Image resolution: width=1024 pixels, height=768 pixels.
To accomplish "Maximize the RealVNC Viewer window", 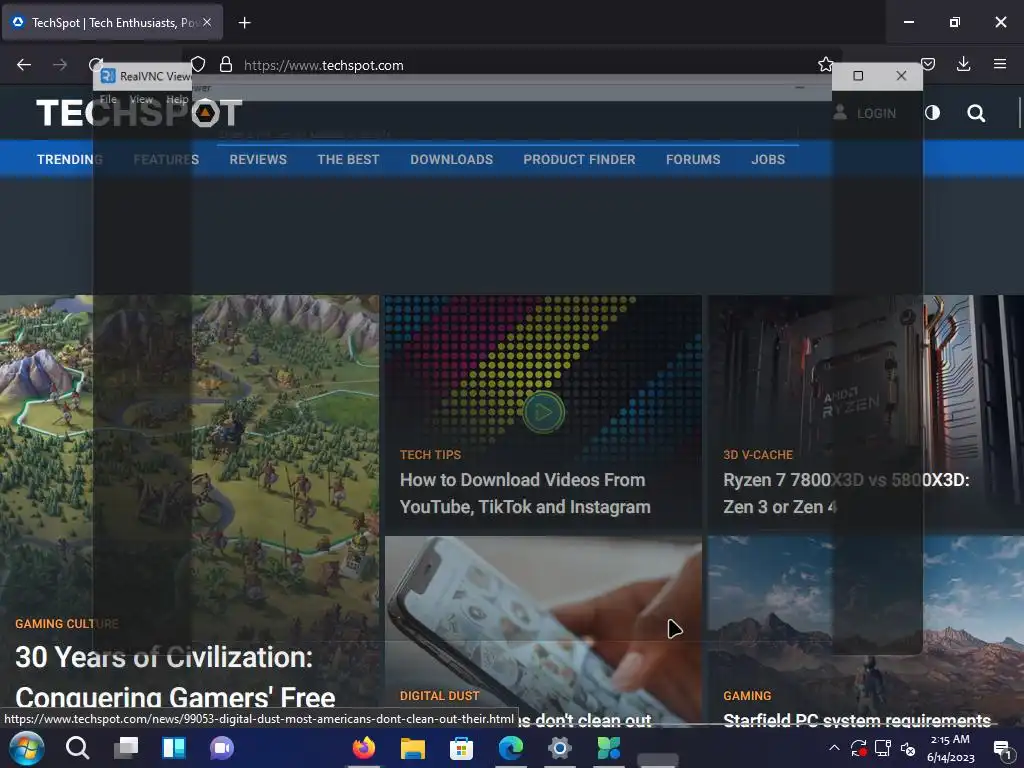I will pyautogui.click(x=858, y=76).
